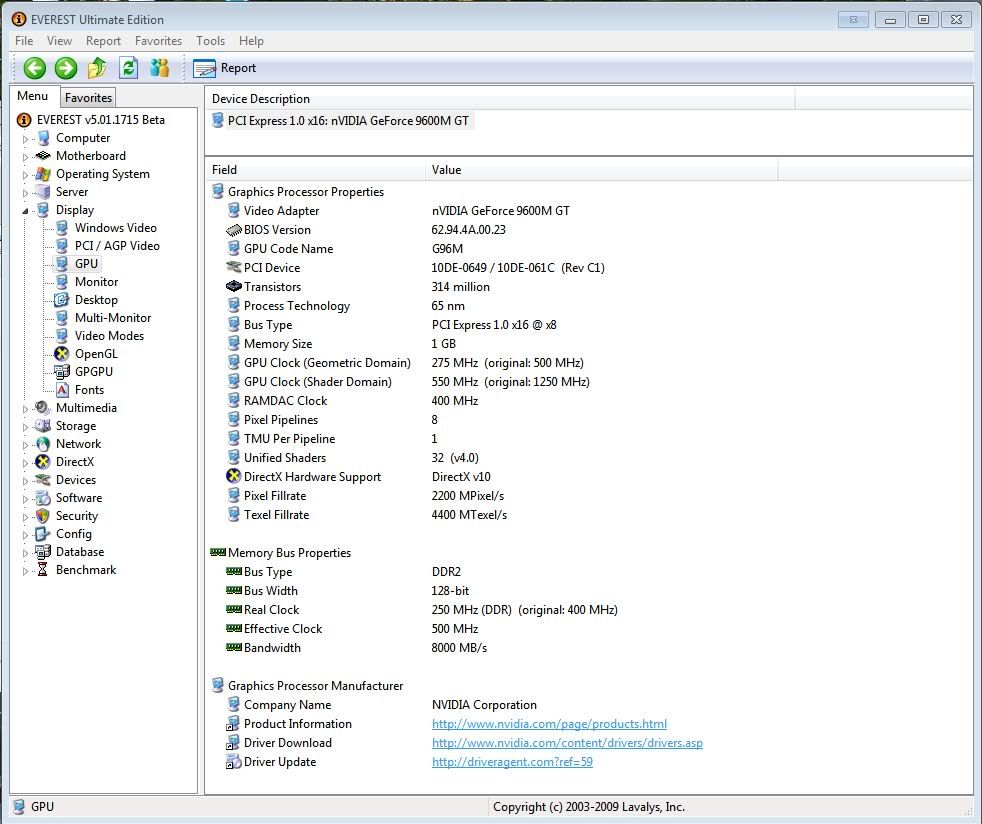Click the Report toolbar button
Screen dimensions: 982x824
point(225,68)
